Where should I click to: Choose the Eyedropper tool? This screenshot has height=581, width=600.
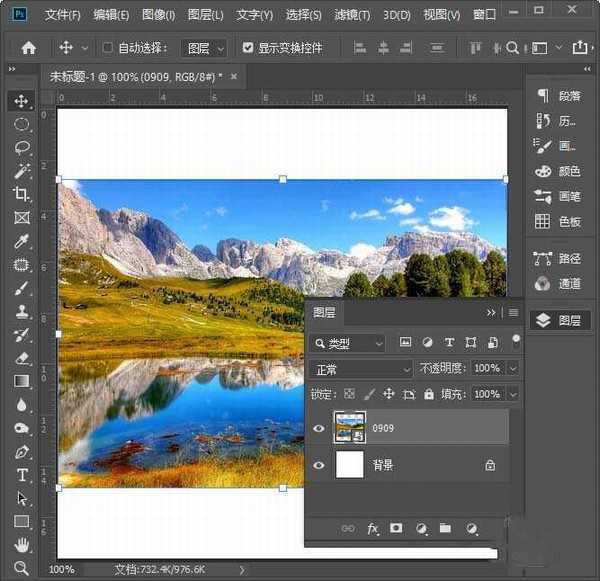[21, 241]
